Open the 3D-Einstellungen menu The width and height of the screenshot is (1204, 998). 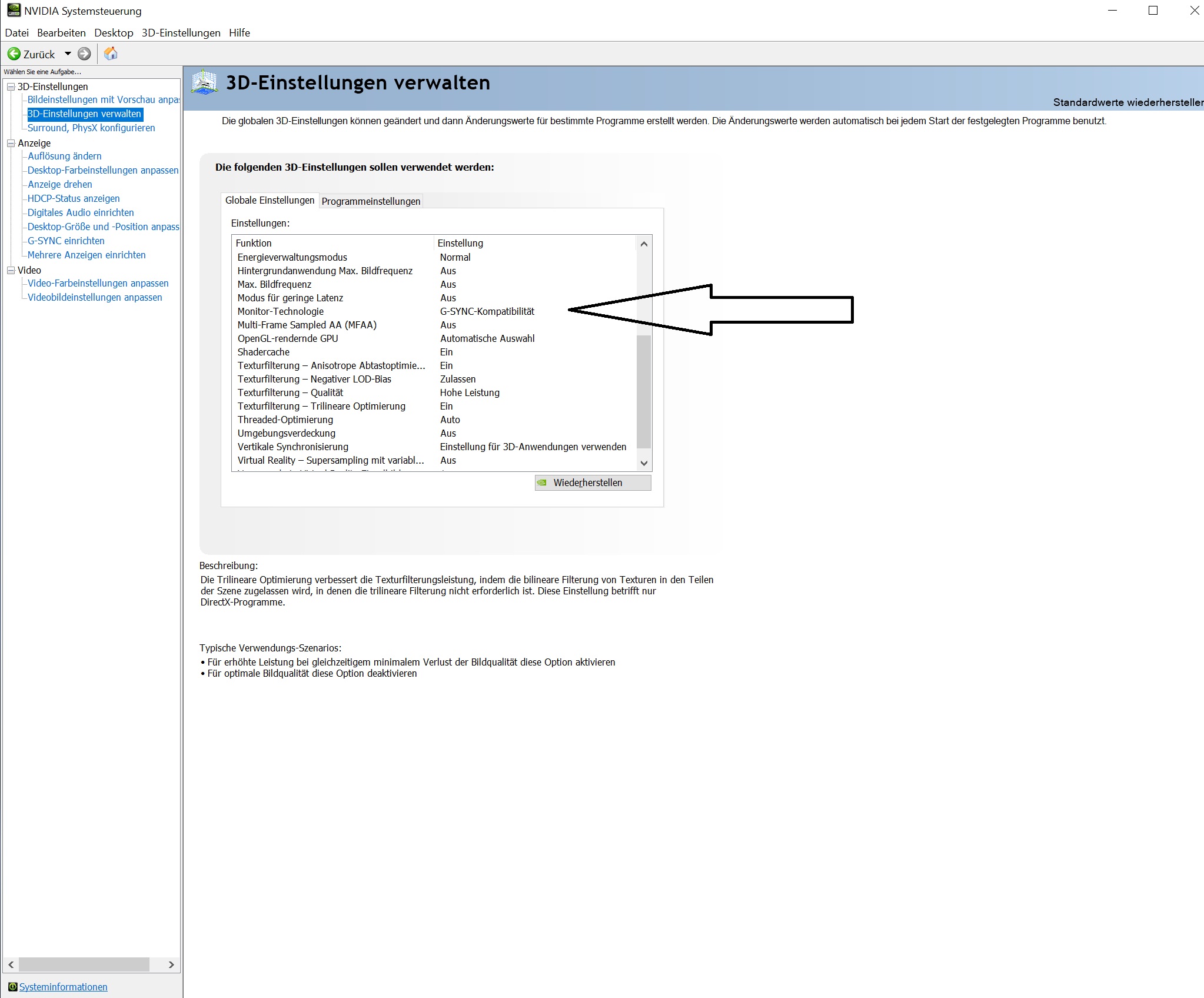click(181, 33)
